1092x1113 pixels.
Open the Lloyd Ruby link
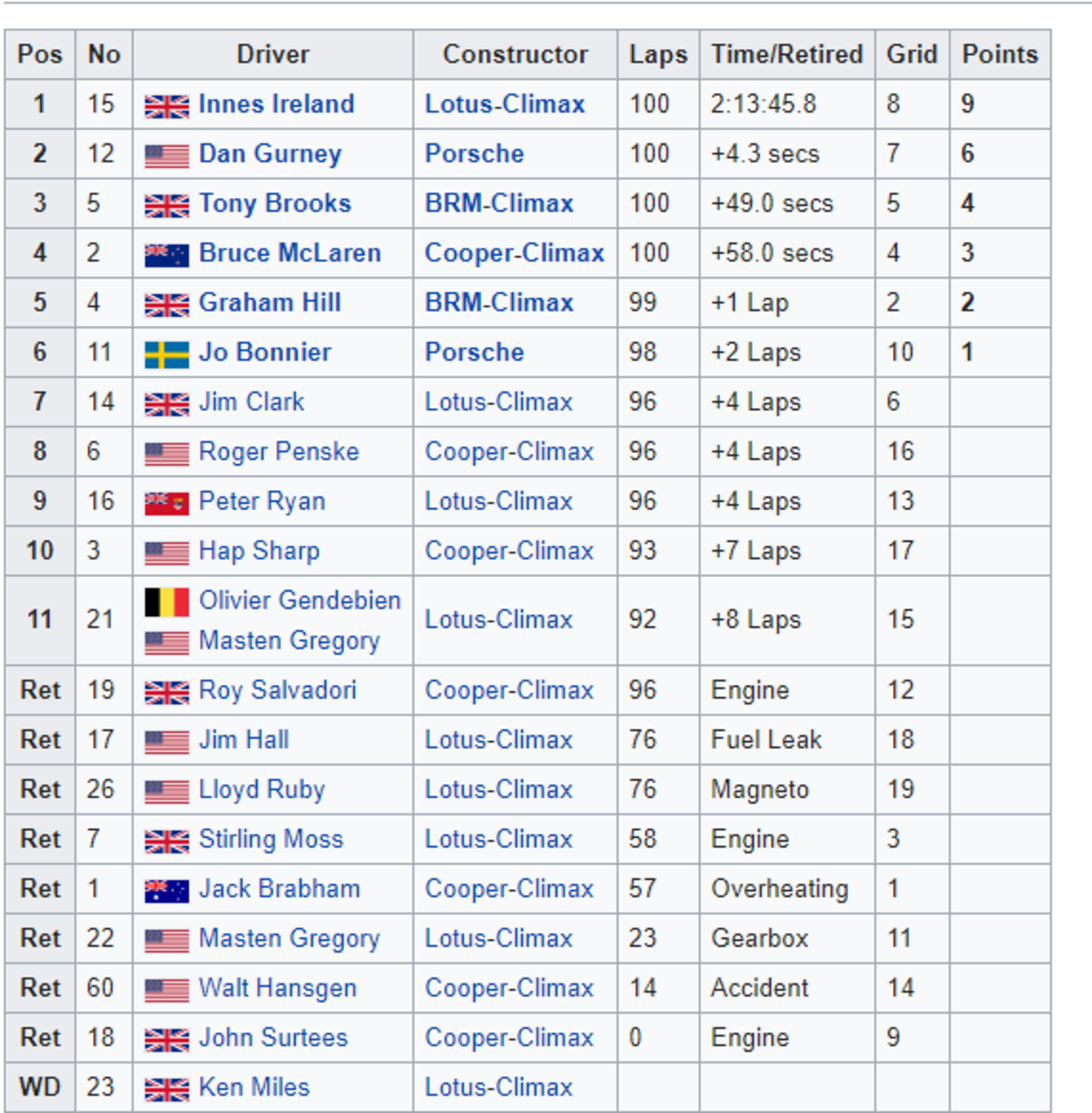click(x=262, y=789)
